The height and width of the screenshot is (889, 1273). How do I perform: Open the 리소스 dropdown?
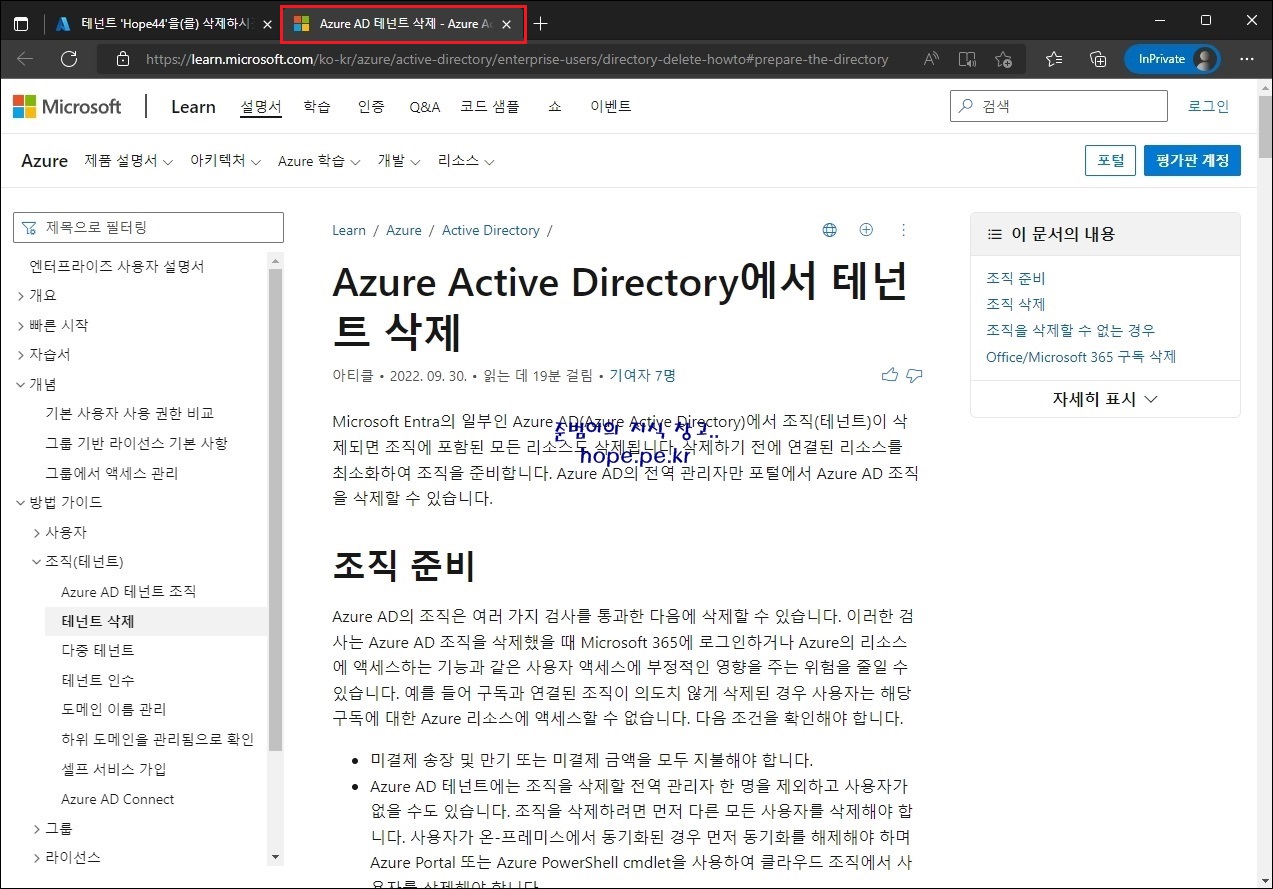point(466,161)
